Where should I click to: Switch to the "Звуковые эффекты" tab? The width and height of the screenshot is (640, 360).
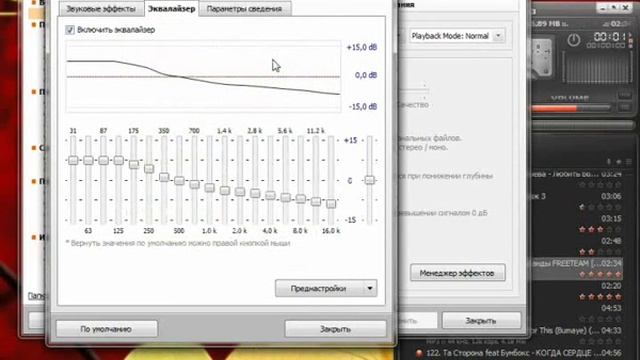pos(101,9)
